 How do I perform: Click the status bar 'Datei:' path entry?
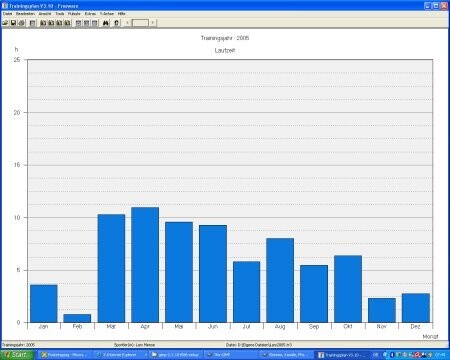coord(259,345)
